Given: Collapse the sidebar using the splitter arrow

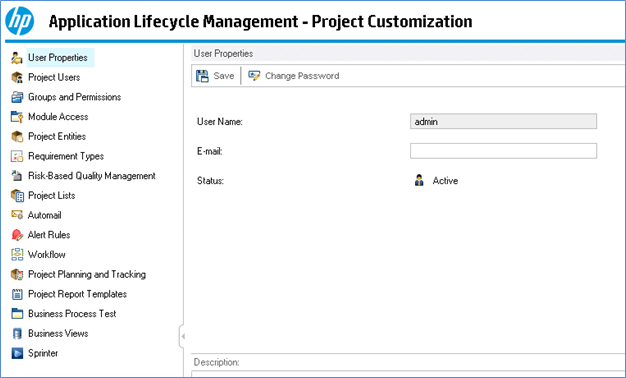Looking at the screenshot, I should [x=183, y=336].
